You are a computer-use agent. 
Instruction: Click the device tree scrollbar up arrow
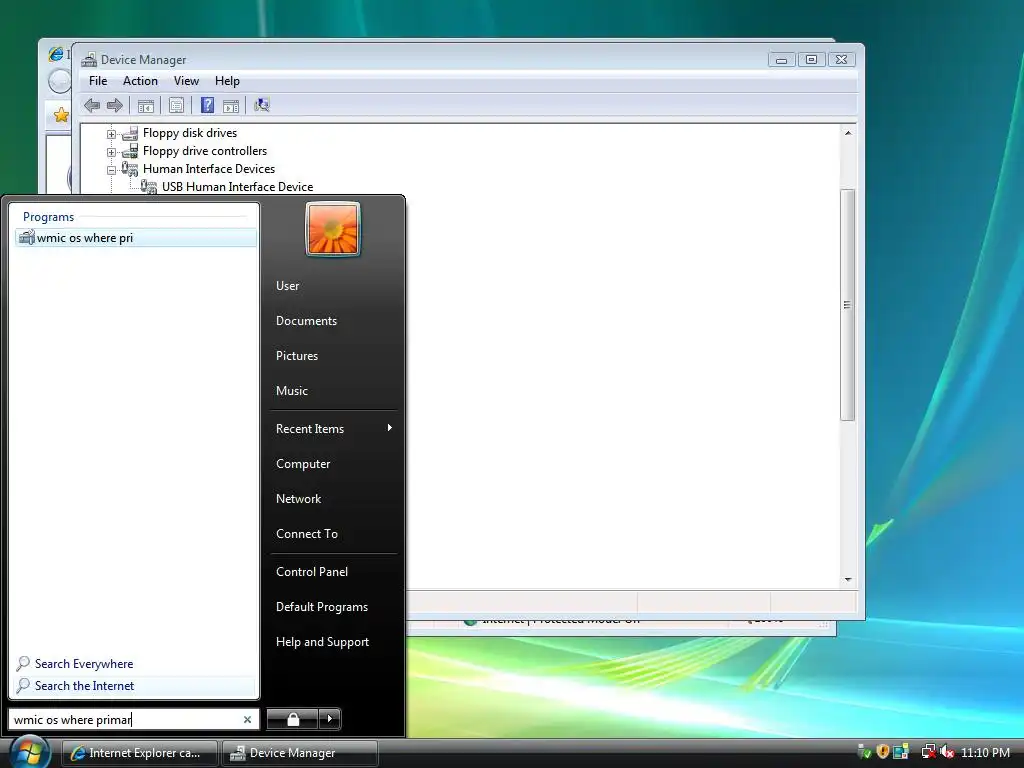point(848,133)
